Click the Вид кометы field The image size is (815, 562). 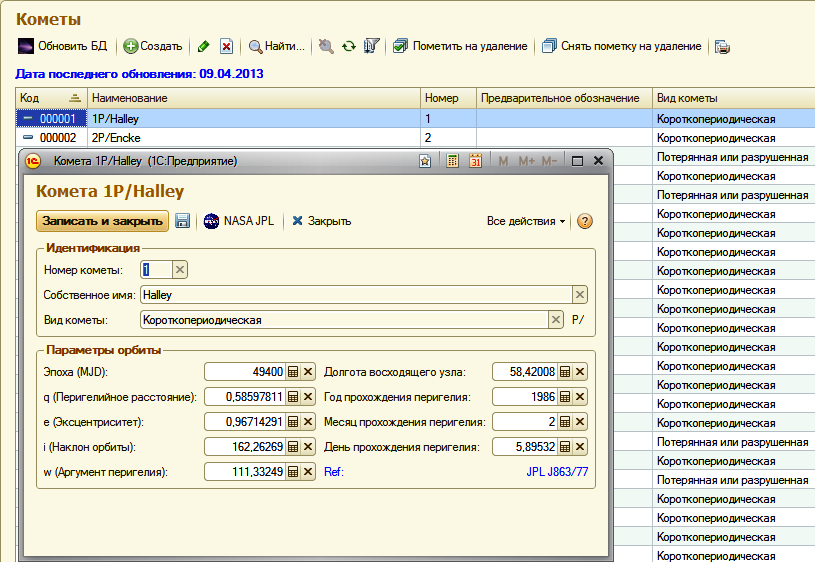(x=344, y=320)
